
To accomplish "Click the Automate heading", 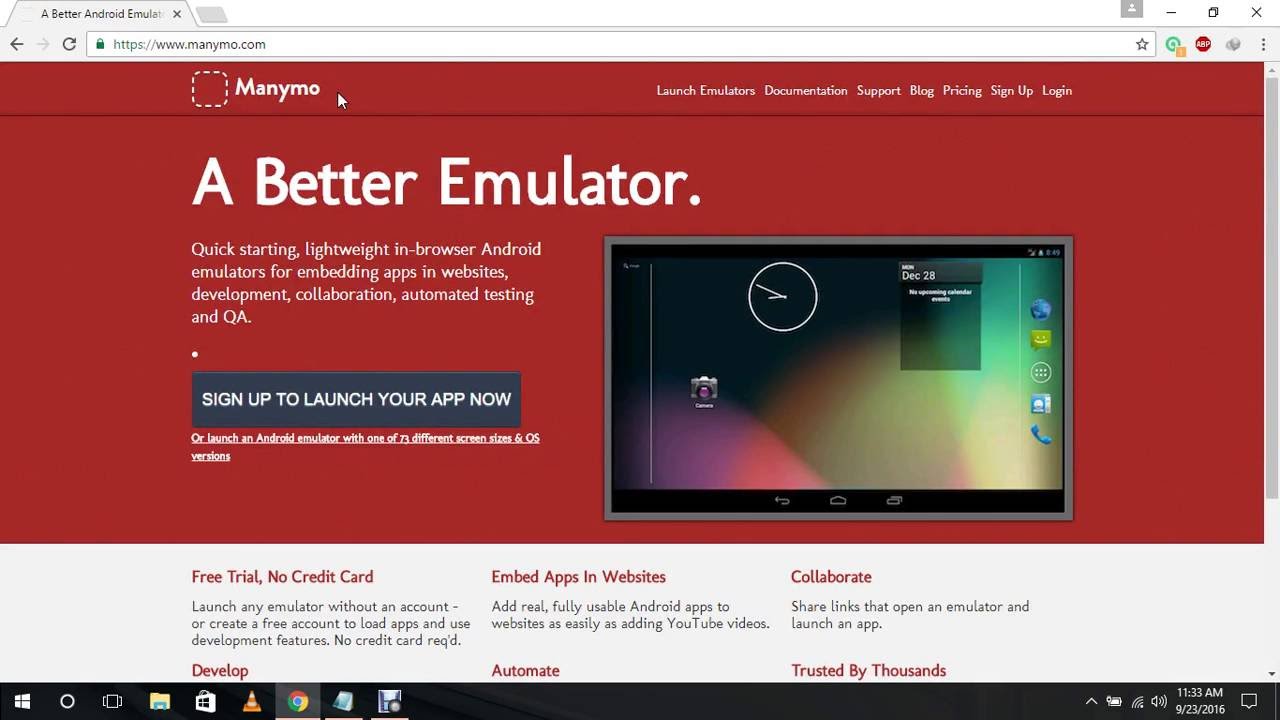I will [525, 671].
